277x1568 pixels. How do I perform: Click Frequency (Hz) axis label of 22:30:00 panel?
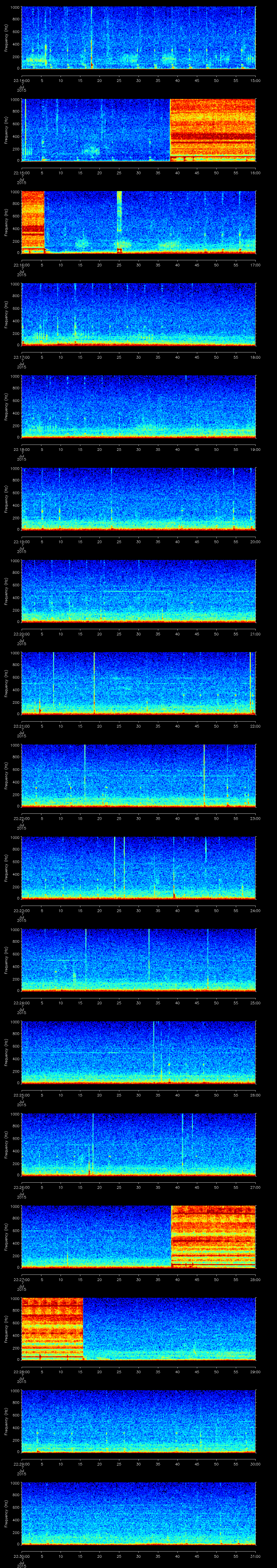[6, 1514]
